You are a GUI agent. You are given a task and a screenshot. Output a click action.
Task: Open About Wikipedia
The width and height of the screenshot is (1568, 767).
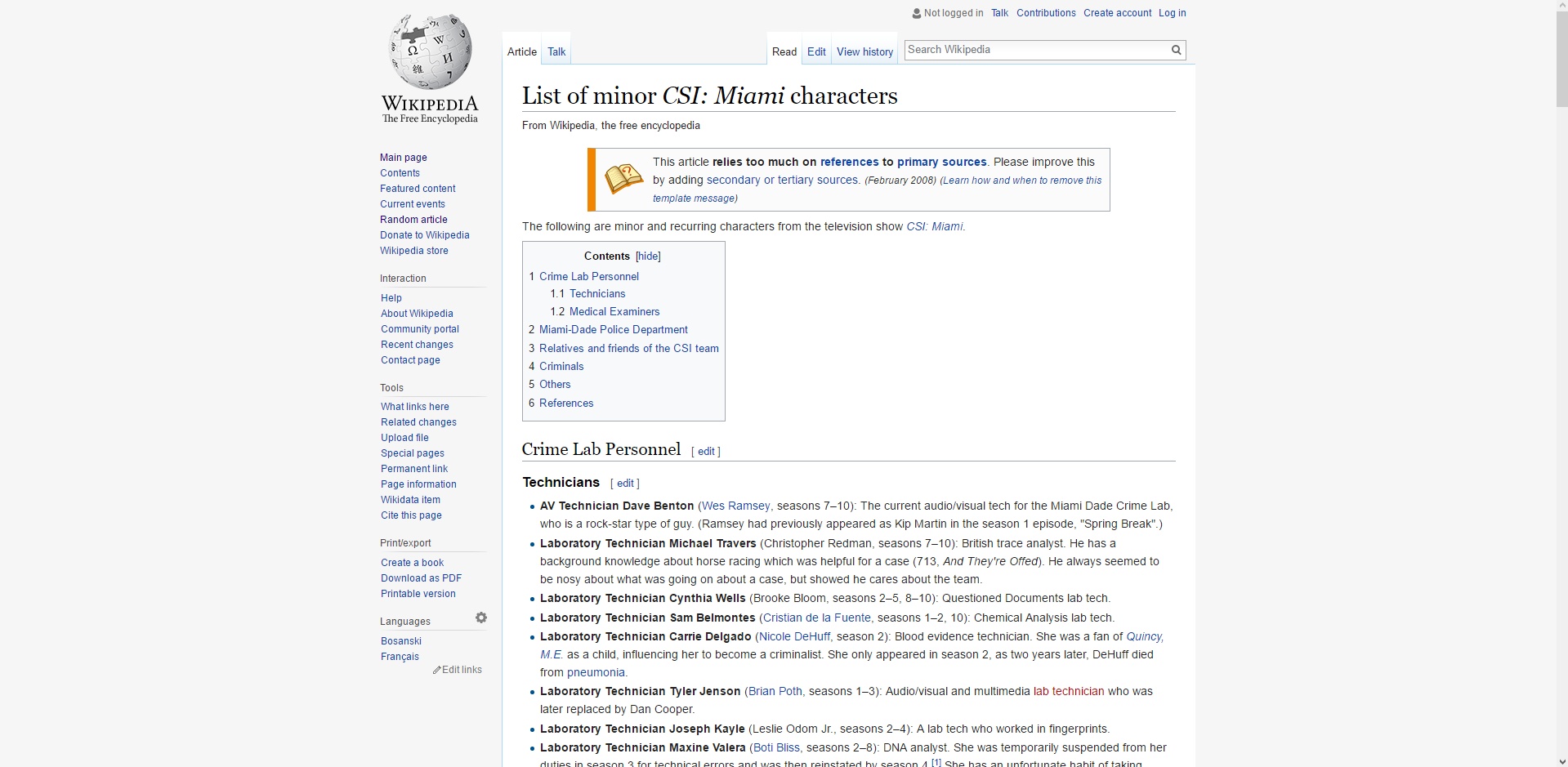(417, 314)
